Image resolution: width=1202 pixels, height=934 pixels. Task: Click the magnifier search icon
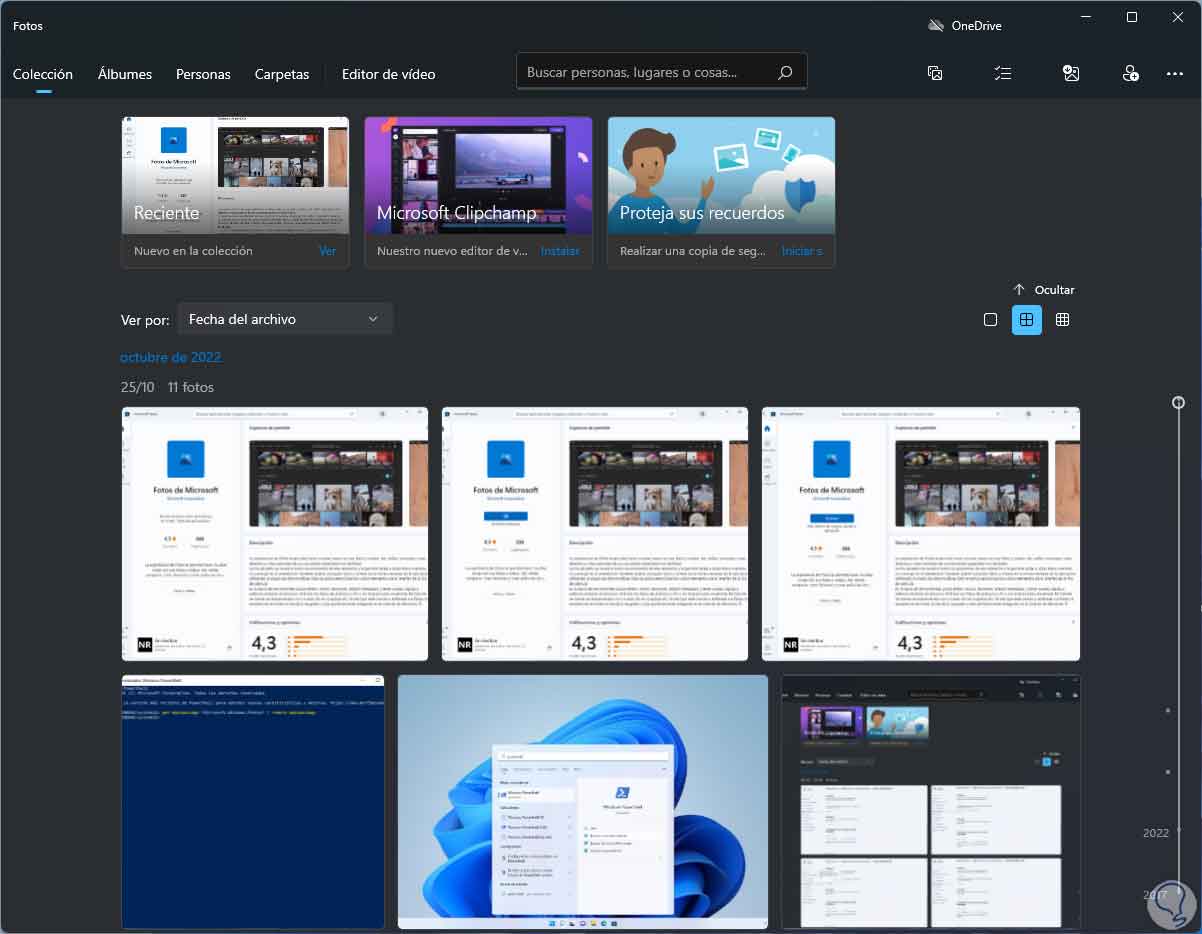(785, 72)
